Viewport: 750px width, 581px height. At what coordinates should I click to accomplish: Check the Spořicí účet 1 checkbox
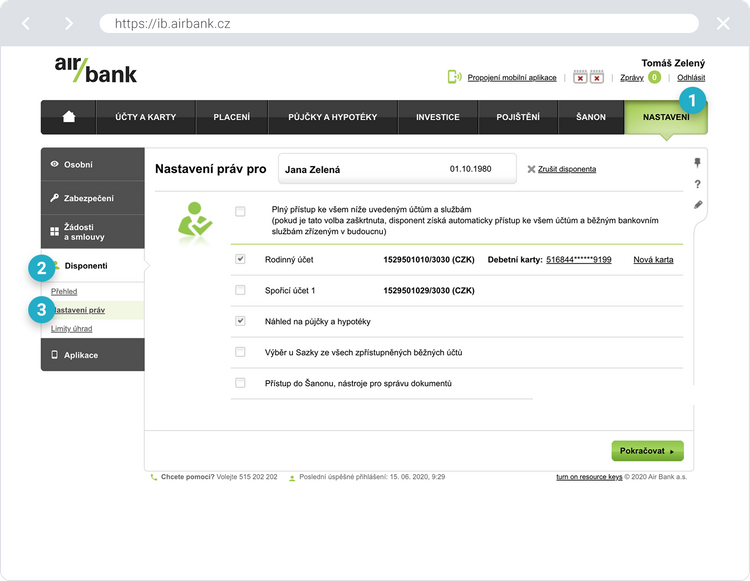click(x=240, y=290)
